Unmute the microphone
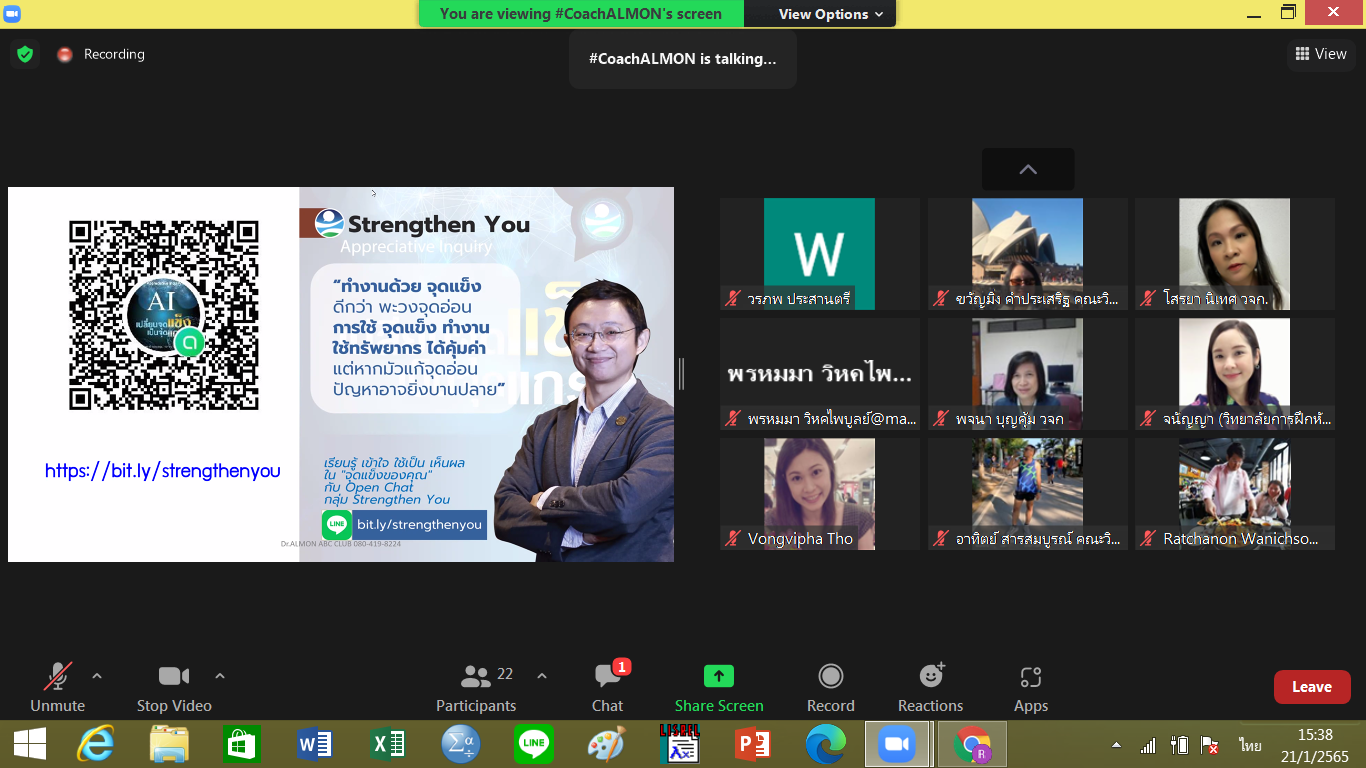This screenshot has width=1366, height=768. pyautogui.click(x=57, y=687)
